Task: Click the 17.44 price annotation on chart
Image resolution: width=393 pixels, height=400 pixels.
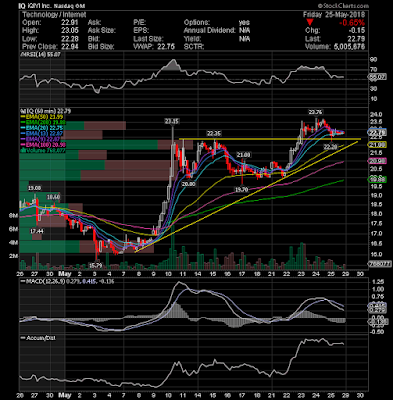Action: coord(36,231)
